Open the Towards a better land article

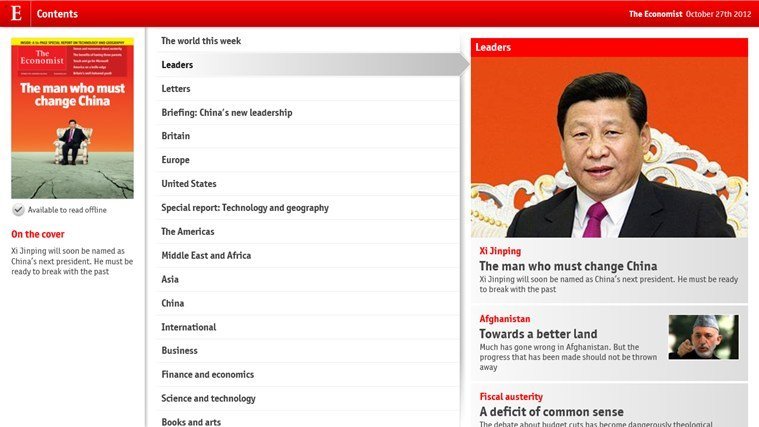[538, 334]
